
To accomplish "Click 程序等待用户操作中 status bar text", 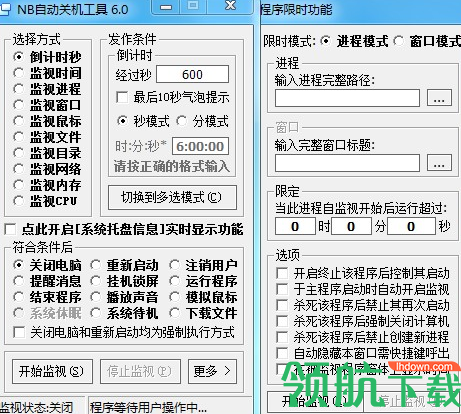I will click(148, 407).
